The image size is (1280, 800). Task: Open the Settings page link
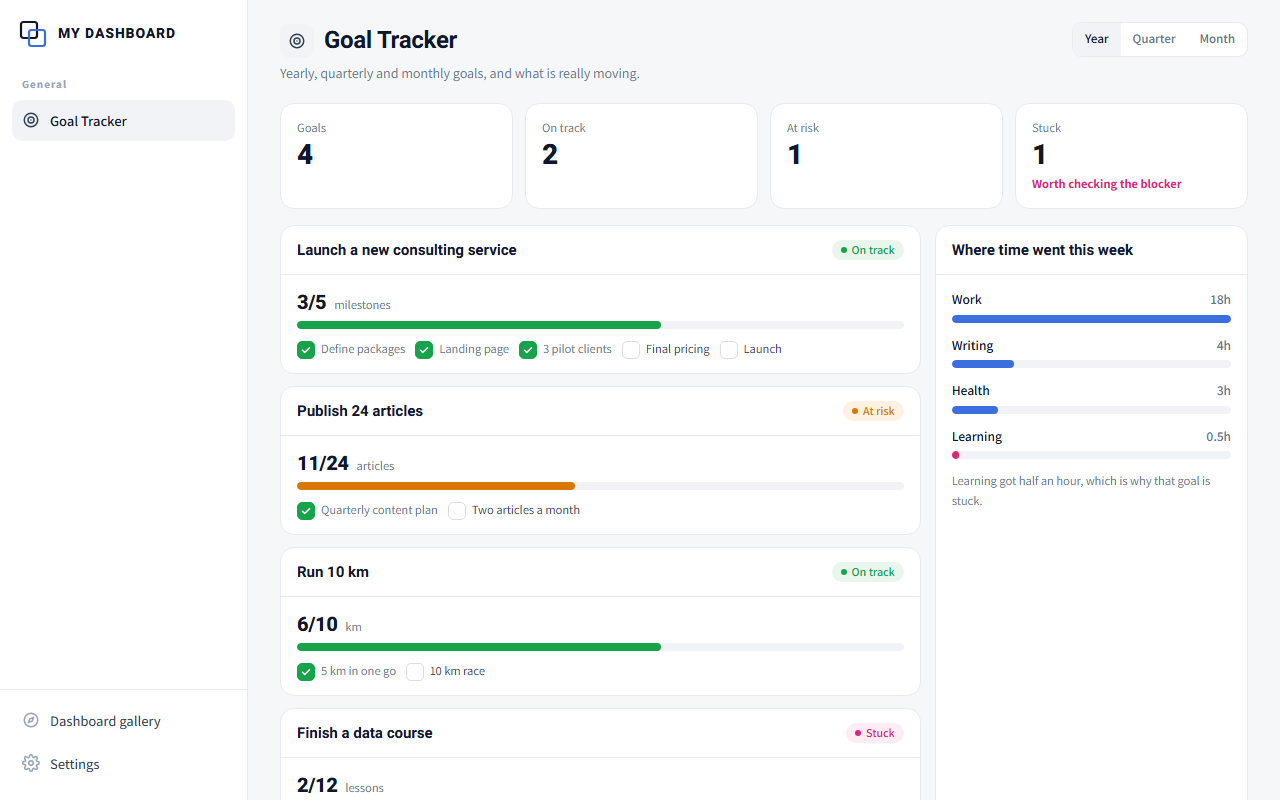(x=123, y=764)
